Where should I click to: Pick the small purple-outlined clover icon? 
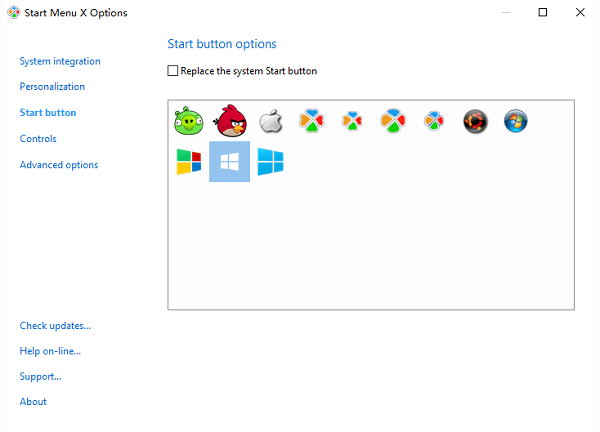(x=434, y=121)
